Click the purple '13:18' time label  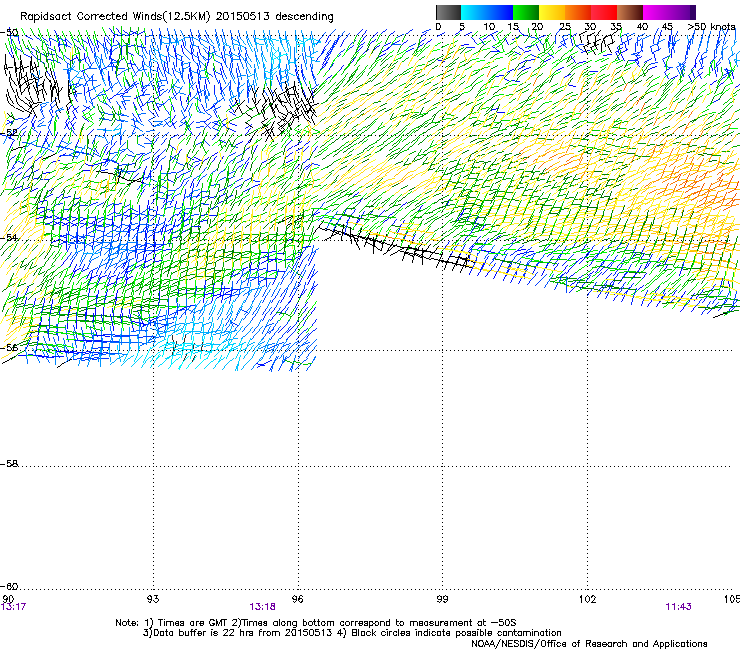click(x=262, y=607)
